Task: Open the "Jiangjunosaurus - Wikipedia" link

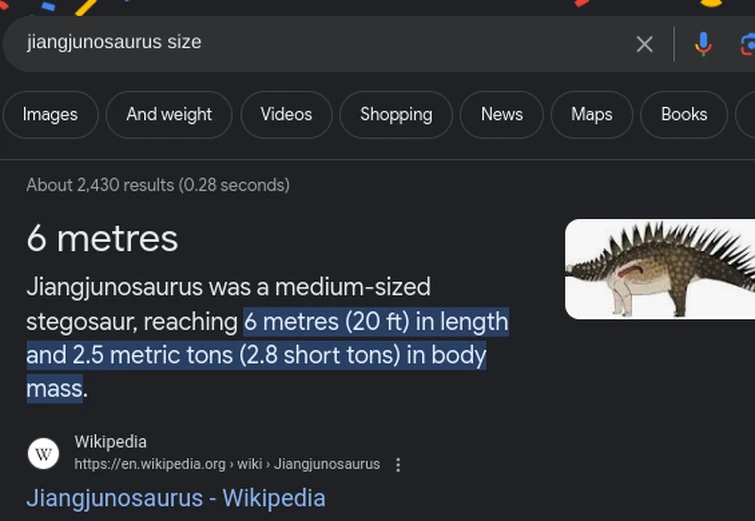Action: [x=176, y=498]
